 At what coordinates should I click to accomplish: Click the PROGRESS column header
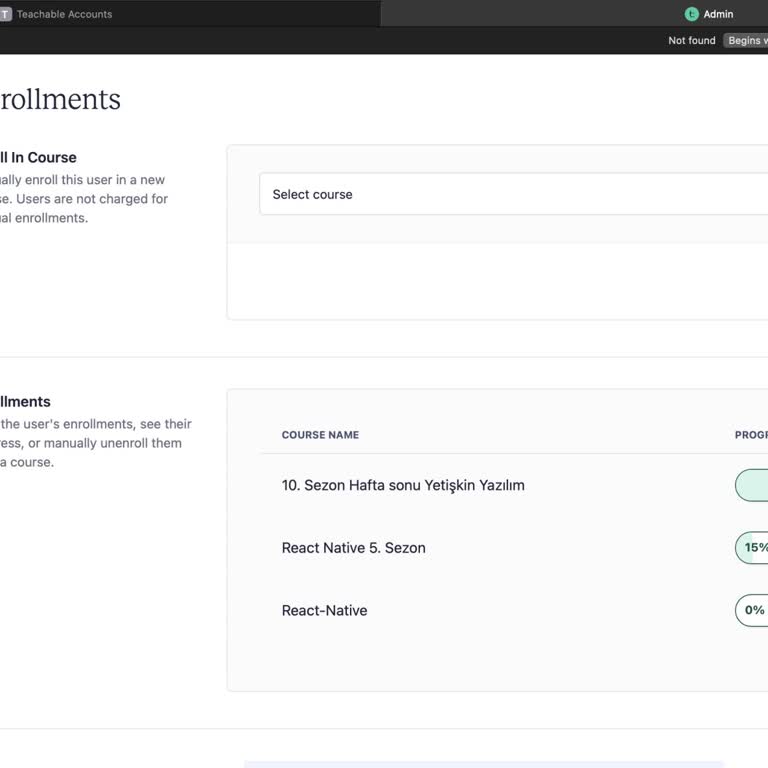pos(751,435)
